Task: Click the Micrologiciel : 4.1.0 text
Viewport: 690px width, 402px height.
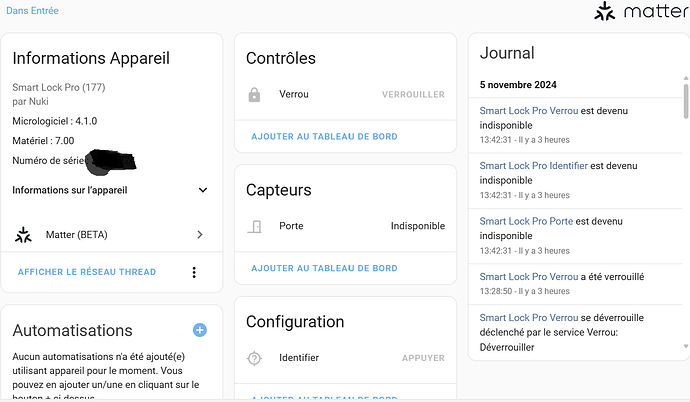Action: pos(55,121)
